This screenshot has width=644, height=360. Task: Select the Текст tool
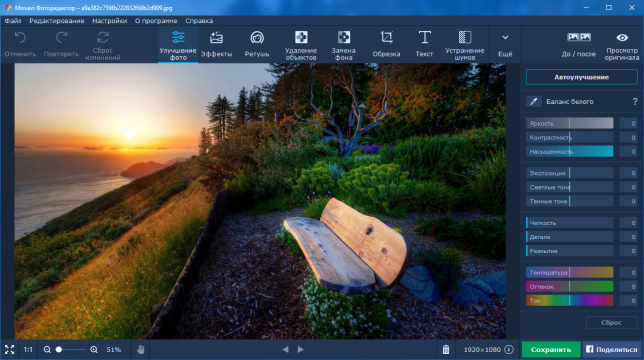pos(424,44)
